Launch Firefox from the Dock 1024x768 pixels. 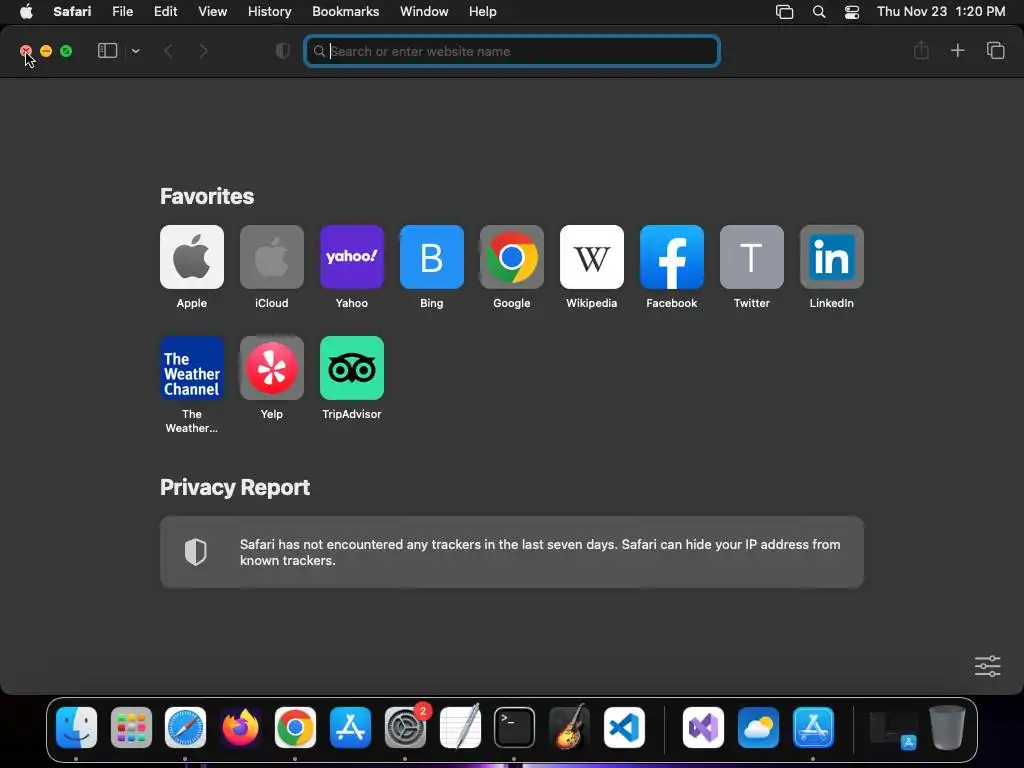(x=240, y=727)
